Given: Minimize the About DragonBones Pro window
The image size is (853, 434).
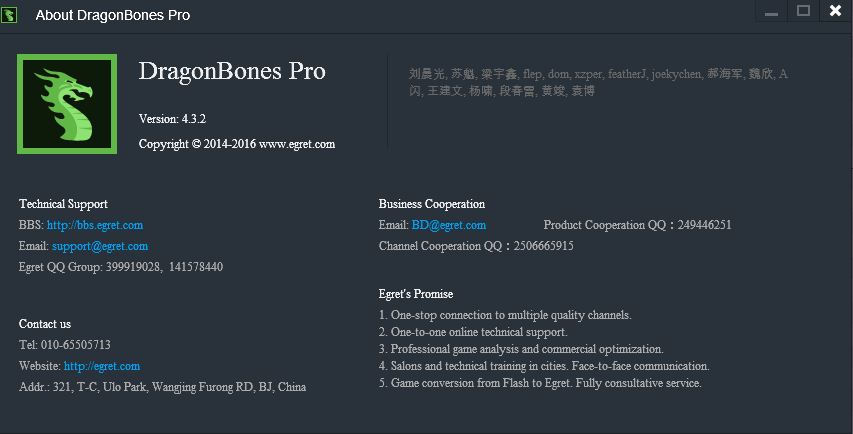Looking at the screenshot, I should pyautogui.click(x=771, y=11).
